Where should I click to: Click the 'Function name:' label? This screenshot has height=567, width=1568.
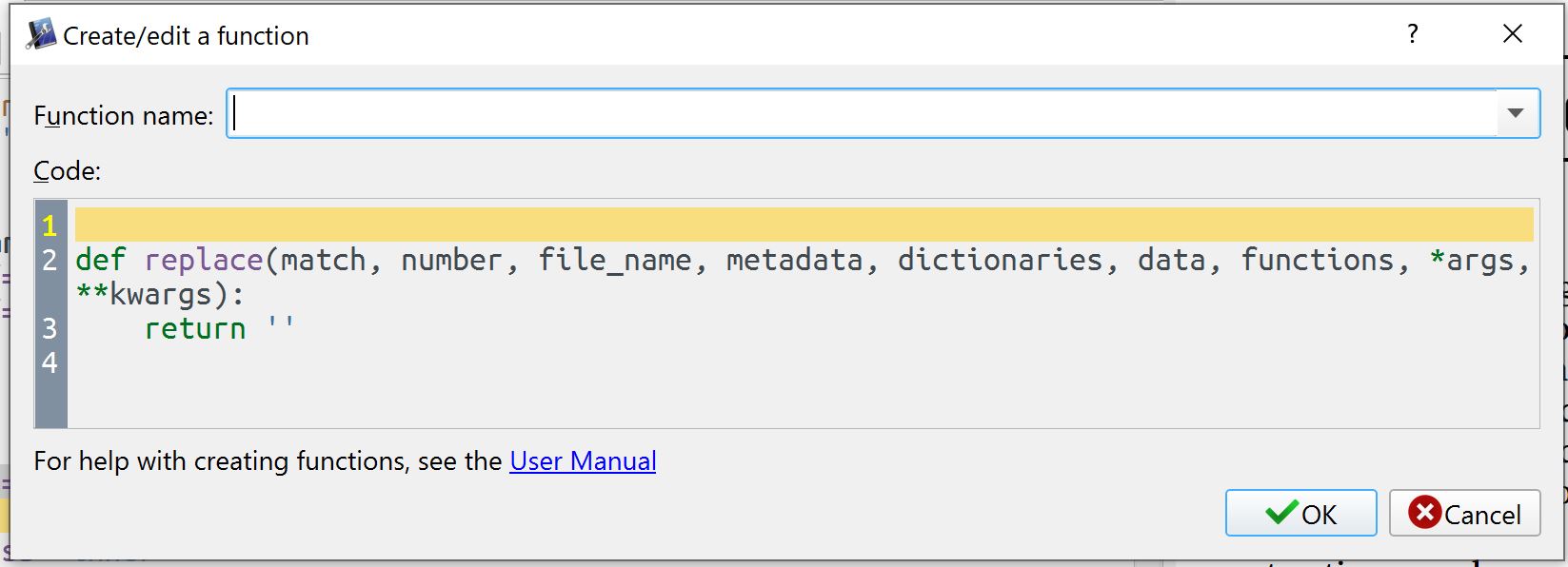(124, 116)
